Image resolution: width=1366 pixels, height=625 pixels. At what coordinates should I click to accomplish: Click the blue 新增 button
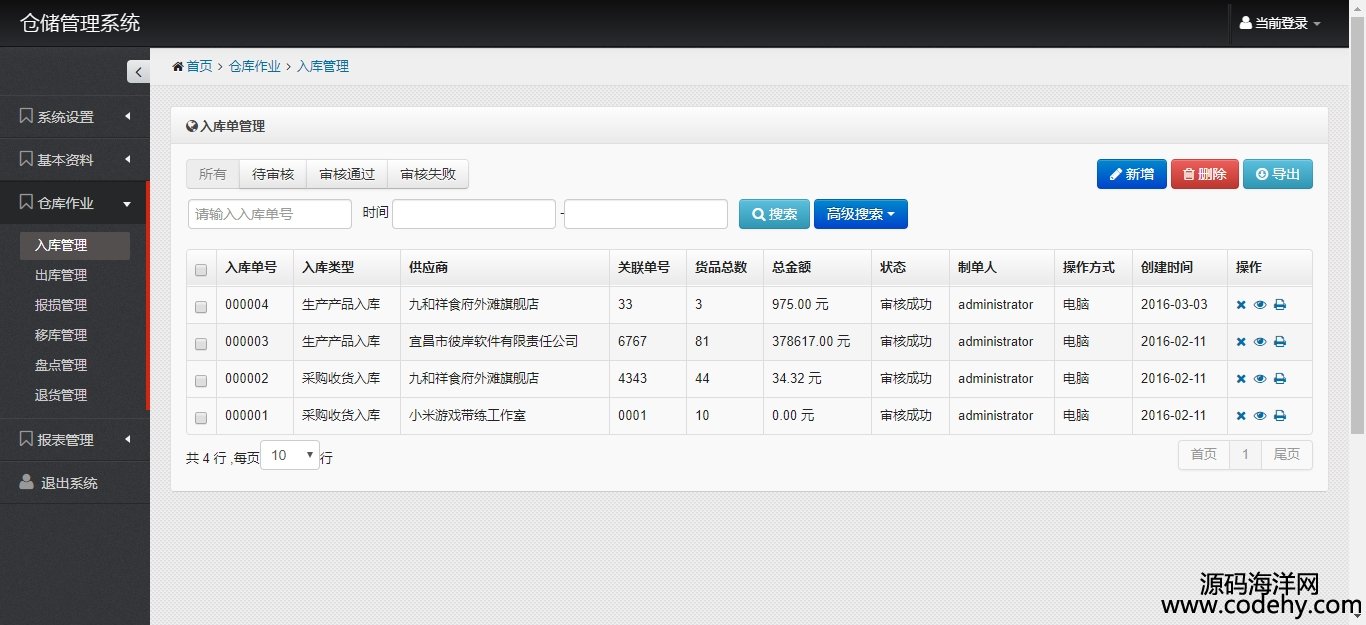click(1131, 174)
